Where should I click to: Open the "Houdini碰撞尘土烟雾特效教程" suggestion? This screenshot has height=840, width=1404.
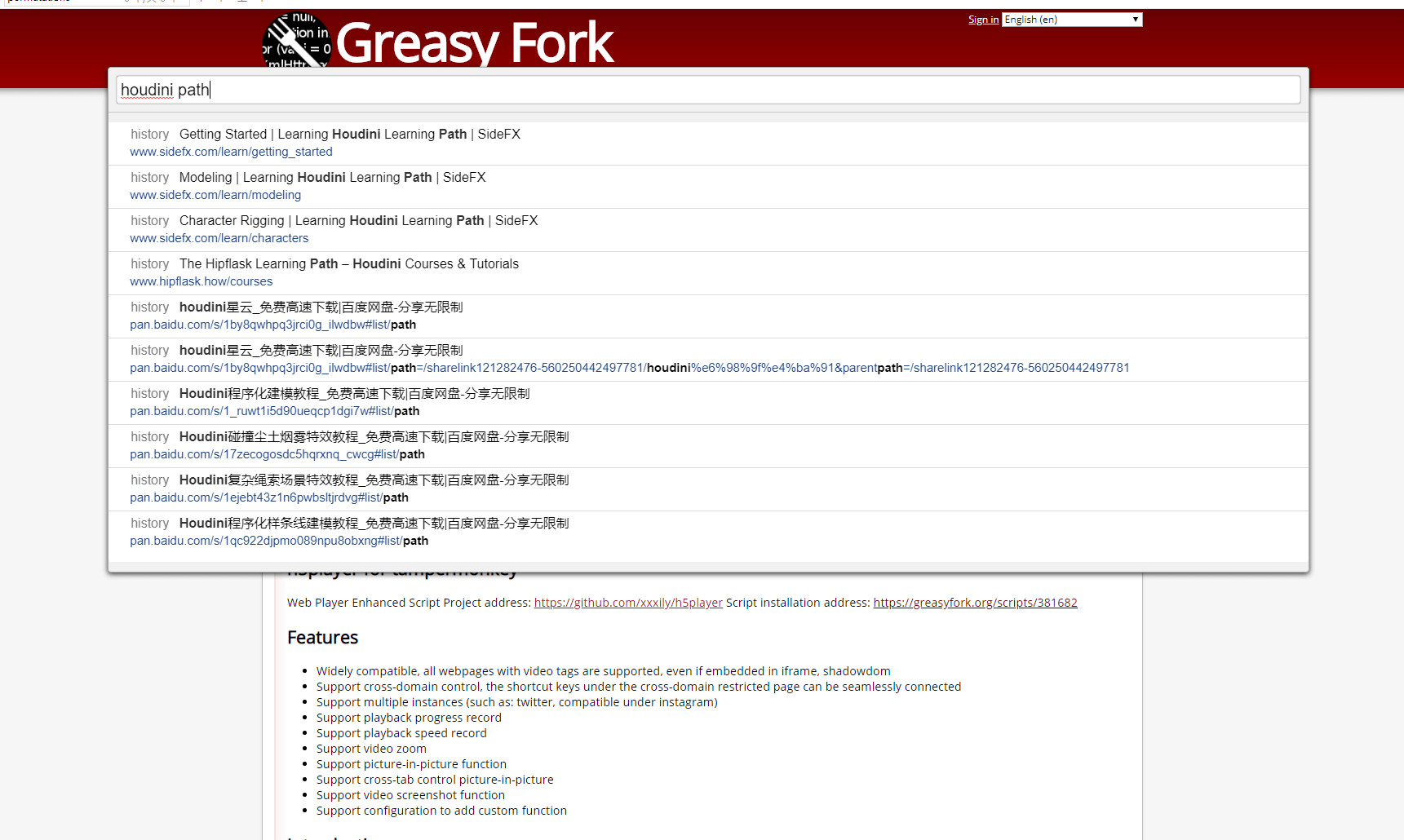coord(708,446)
